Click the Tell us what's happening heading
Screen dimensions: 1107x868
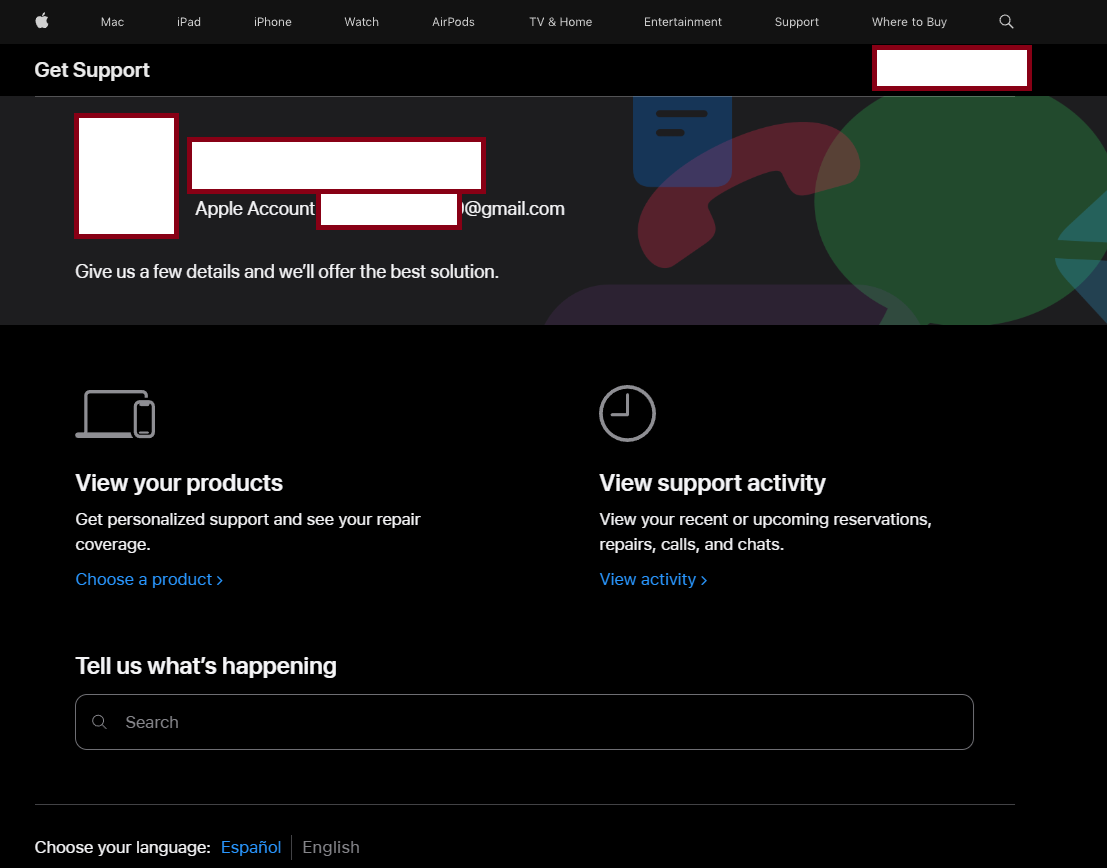[x=205, y=665]
